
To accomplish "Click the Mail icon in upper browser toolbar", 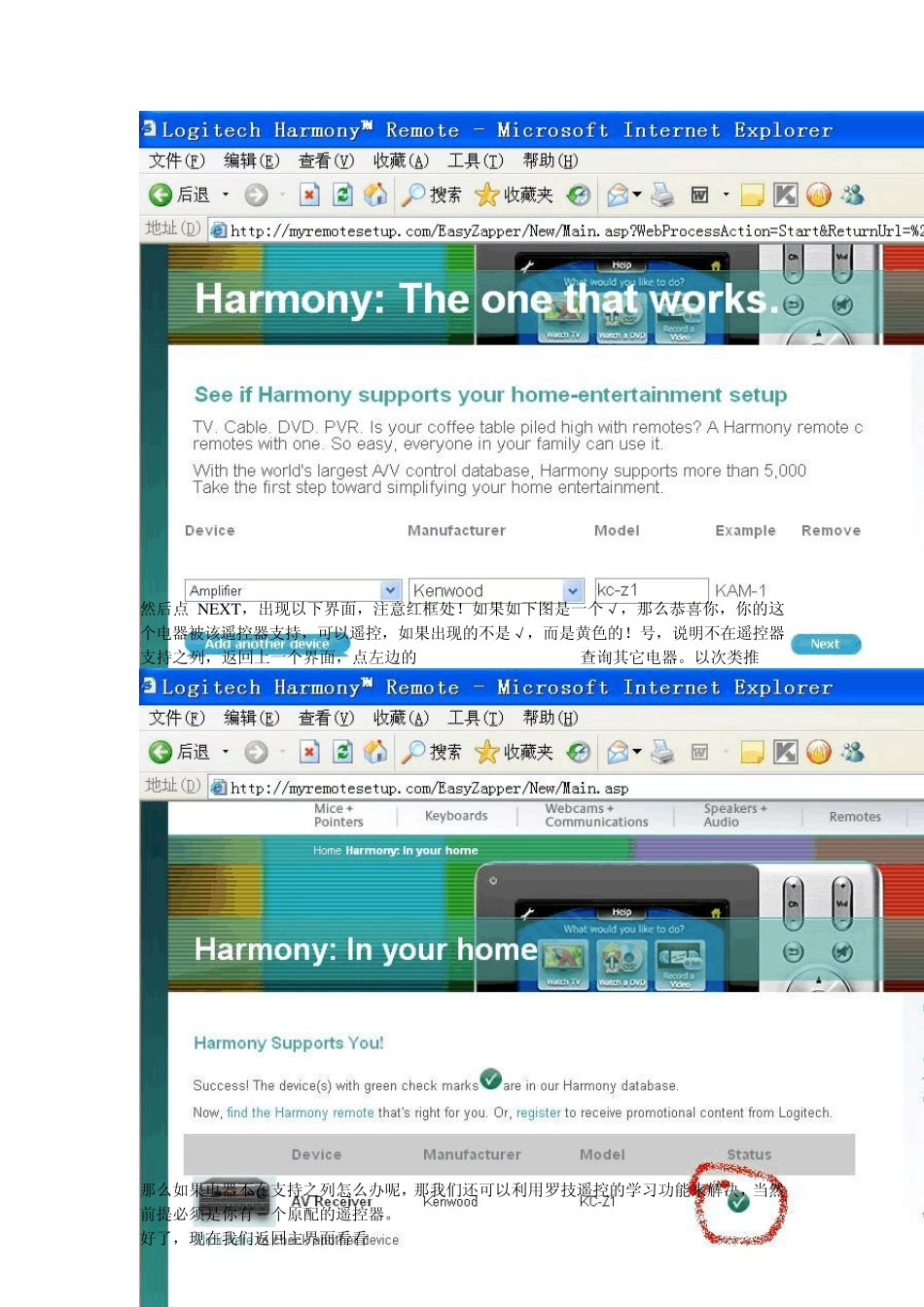I will pos(617,195).
